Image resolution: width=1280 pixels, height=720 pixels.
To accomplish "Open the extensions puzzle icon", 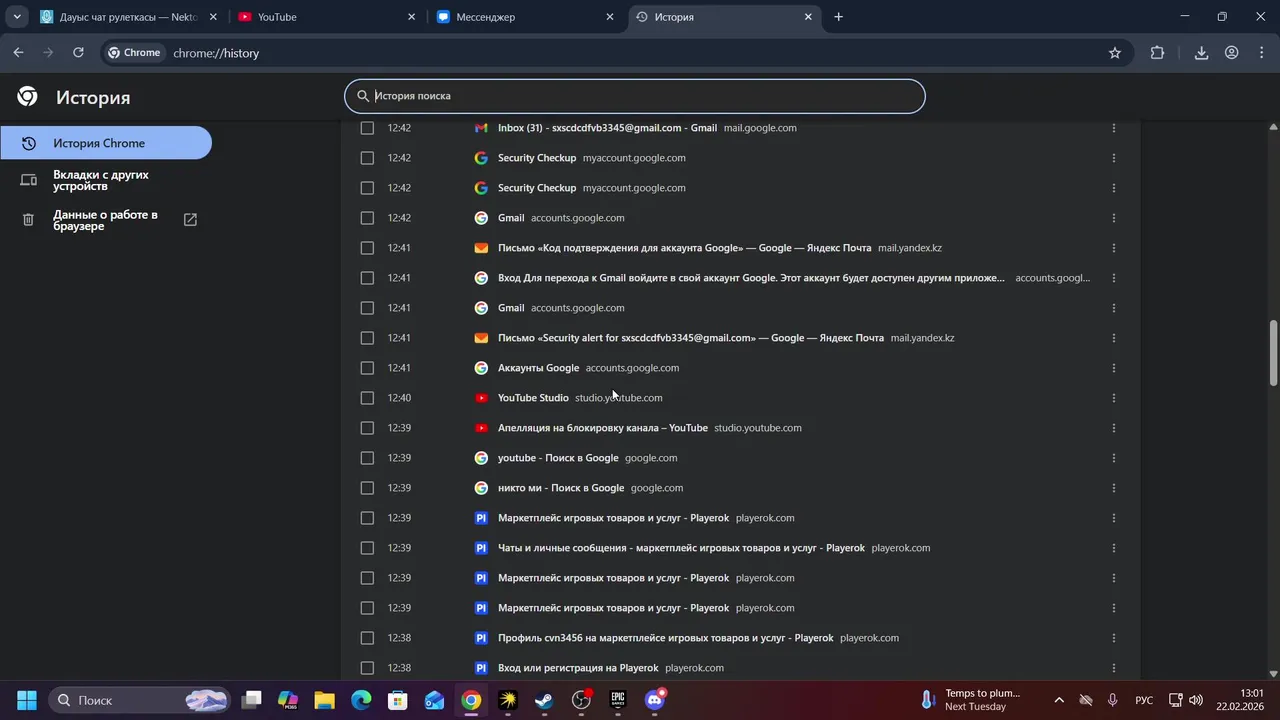I will point(1157,53).
